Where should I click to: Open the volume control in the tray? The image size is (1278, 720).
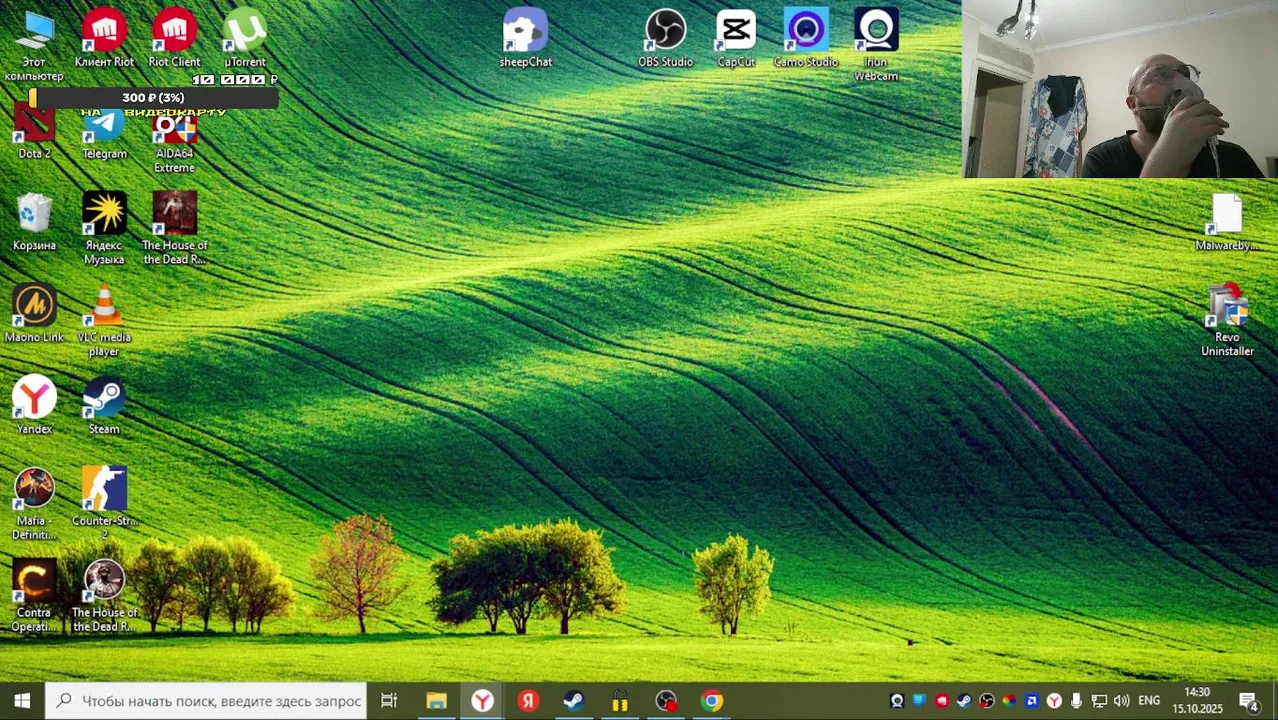click(1121, 701)
